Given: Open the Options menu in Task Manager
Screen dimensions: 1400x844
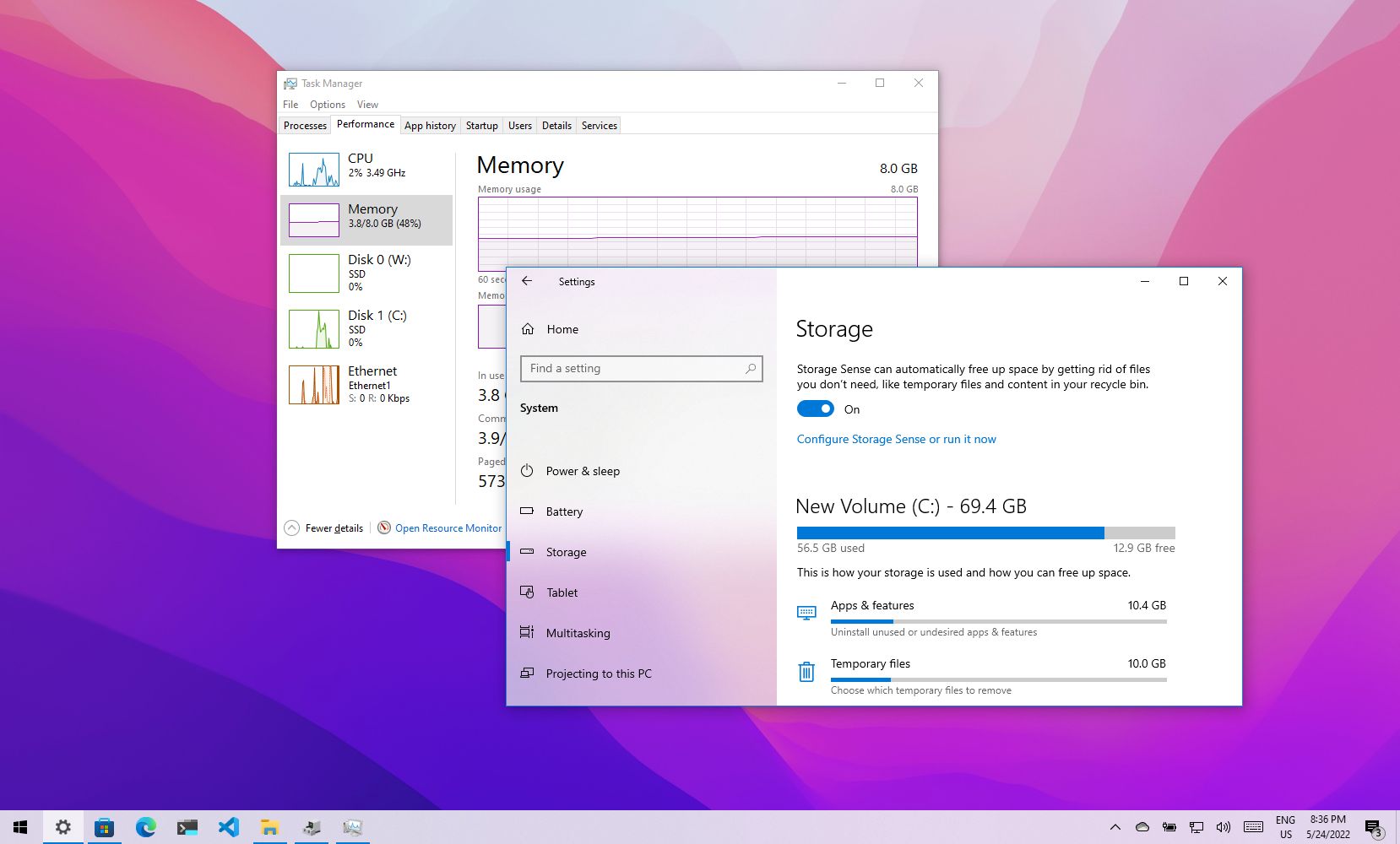Looking at the screenshot, I should pos(327,105).
